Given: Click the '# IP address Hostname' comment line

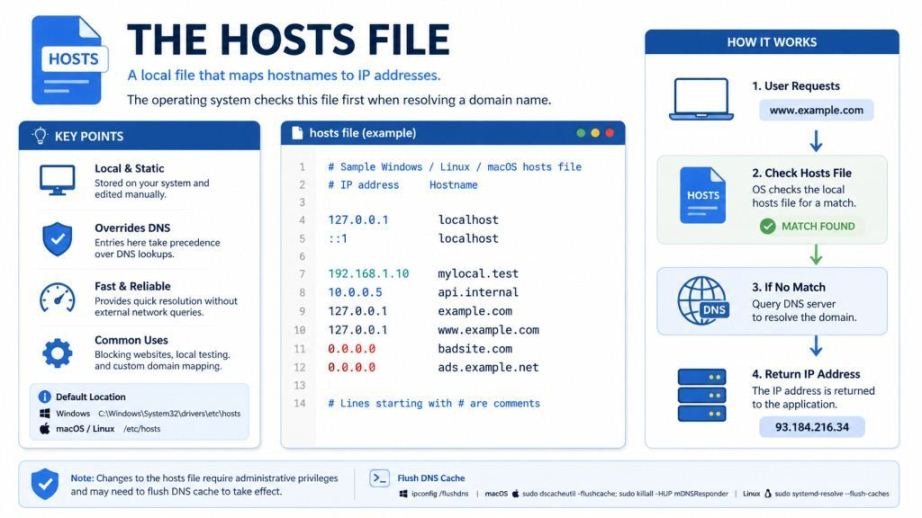Looking at the screenshot, I should tap(403, 185).
